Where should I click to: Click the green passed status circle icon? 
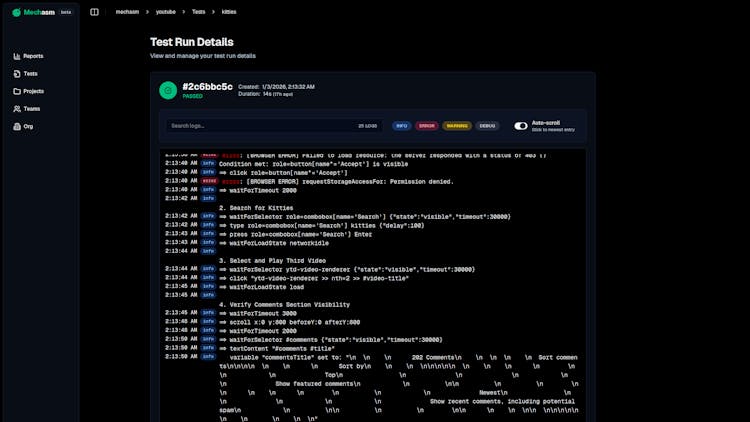[168, 90]
